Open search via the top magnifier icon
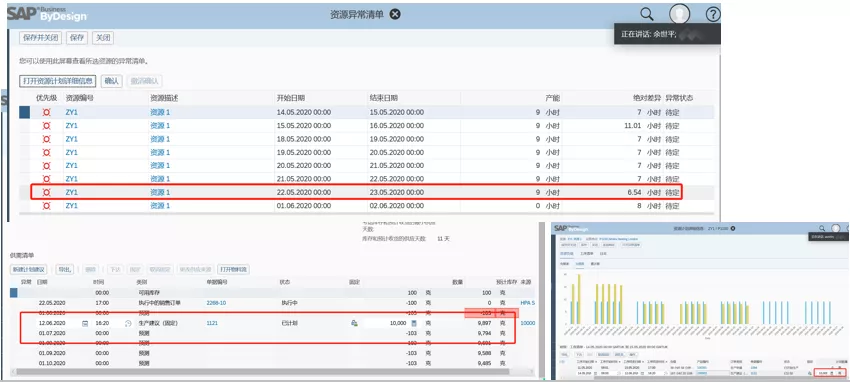This screenshot has height=382, width=850. click(x=647, y=14)
